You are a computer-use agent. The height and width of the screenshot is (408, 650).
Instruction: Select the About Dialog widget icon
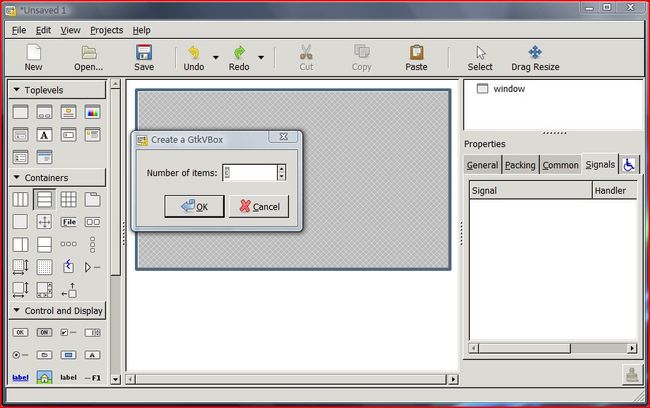(x=68, y=112)
